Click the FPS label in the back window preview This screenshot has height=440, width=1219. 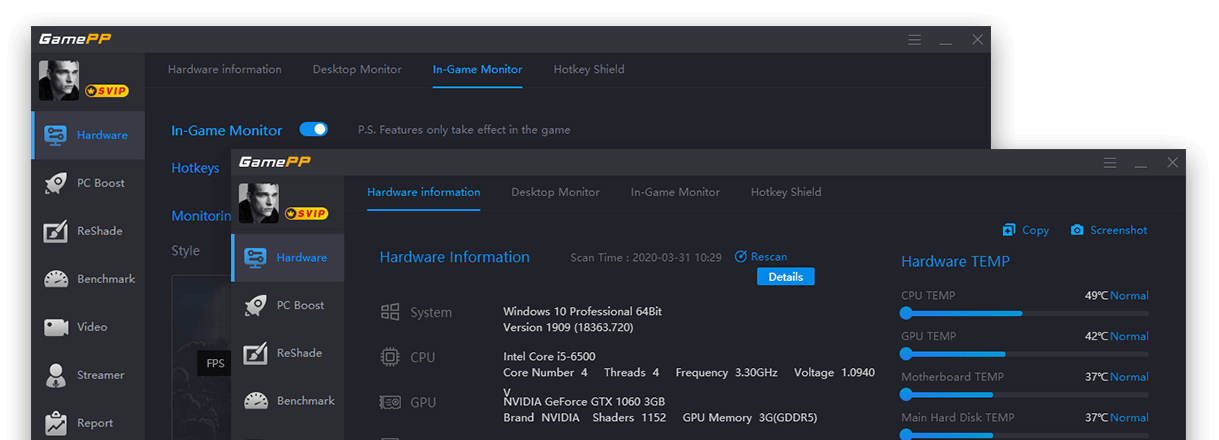coord(215,363)
